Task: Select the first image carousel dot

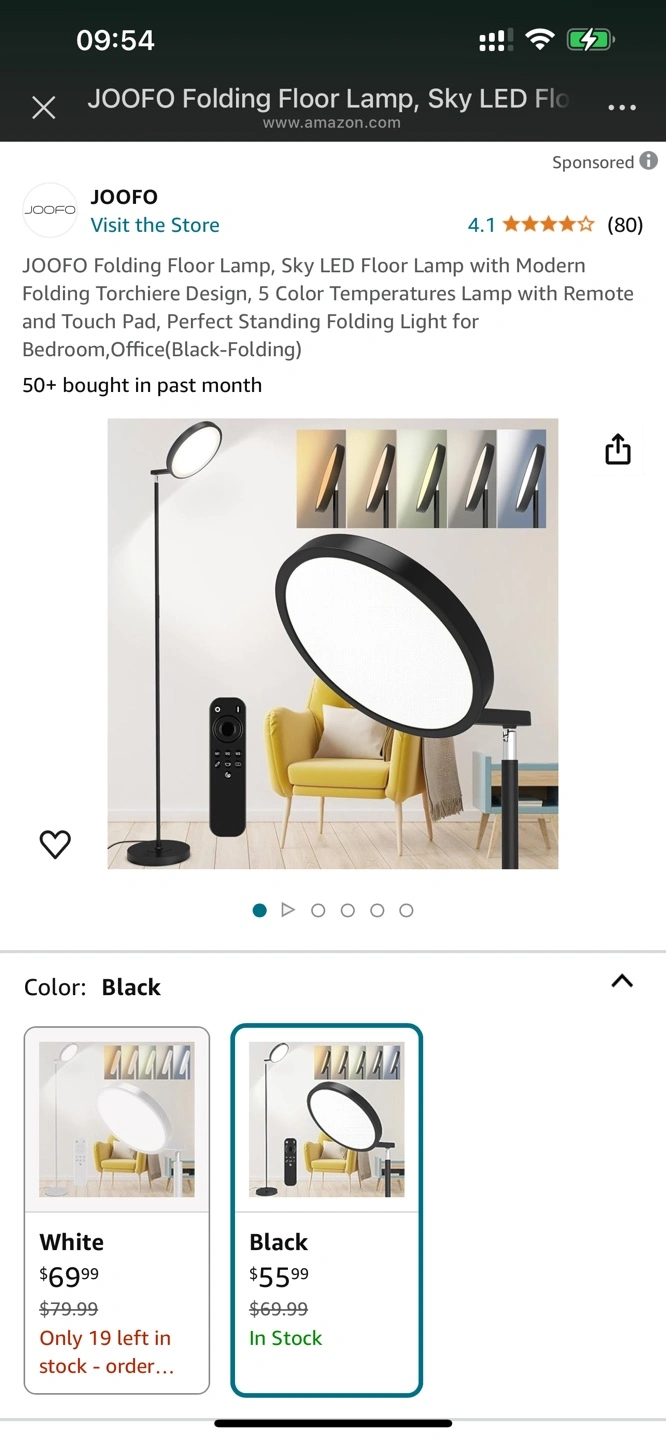Action: [x=260, y=910]
